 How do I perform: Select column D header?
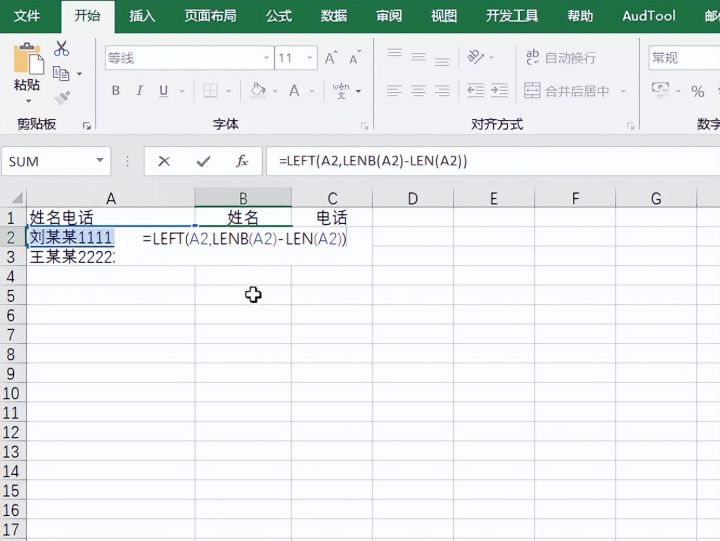413,198
